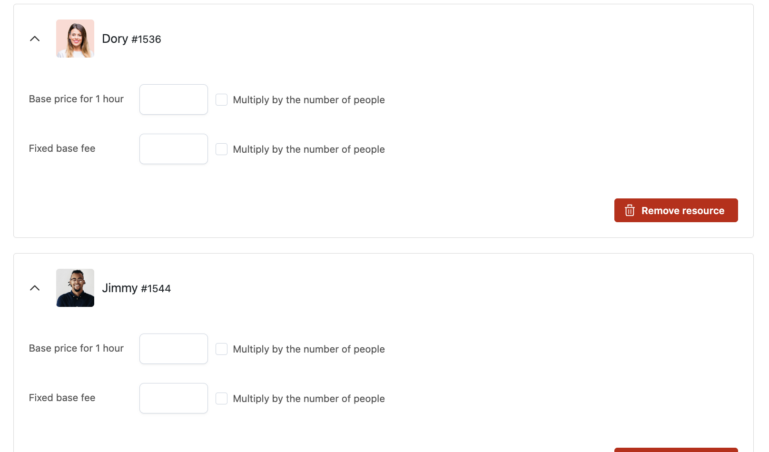Click Jimmy's profile photo
This screenshot has height=452, width=769.
pos(75,288)
